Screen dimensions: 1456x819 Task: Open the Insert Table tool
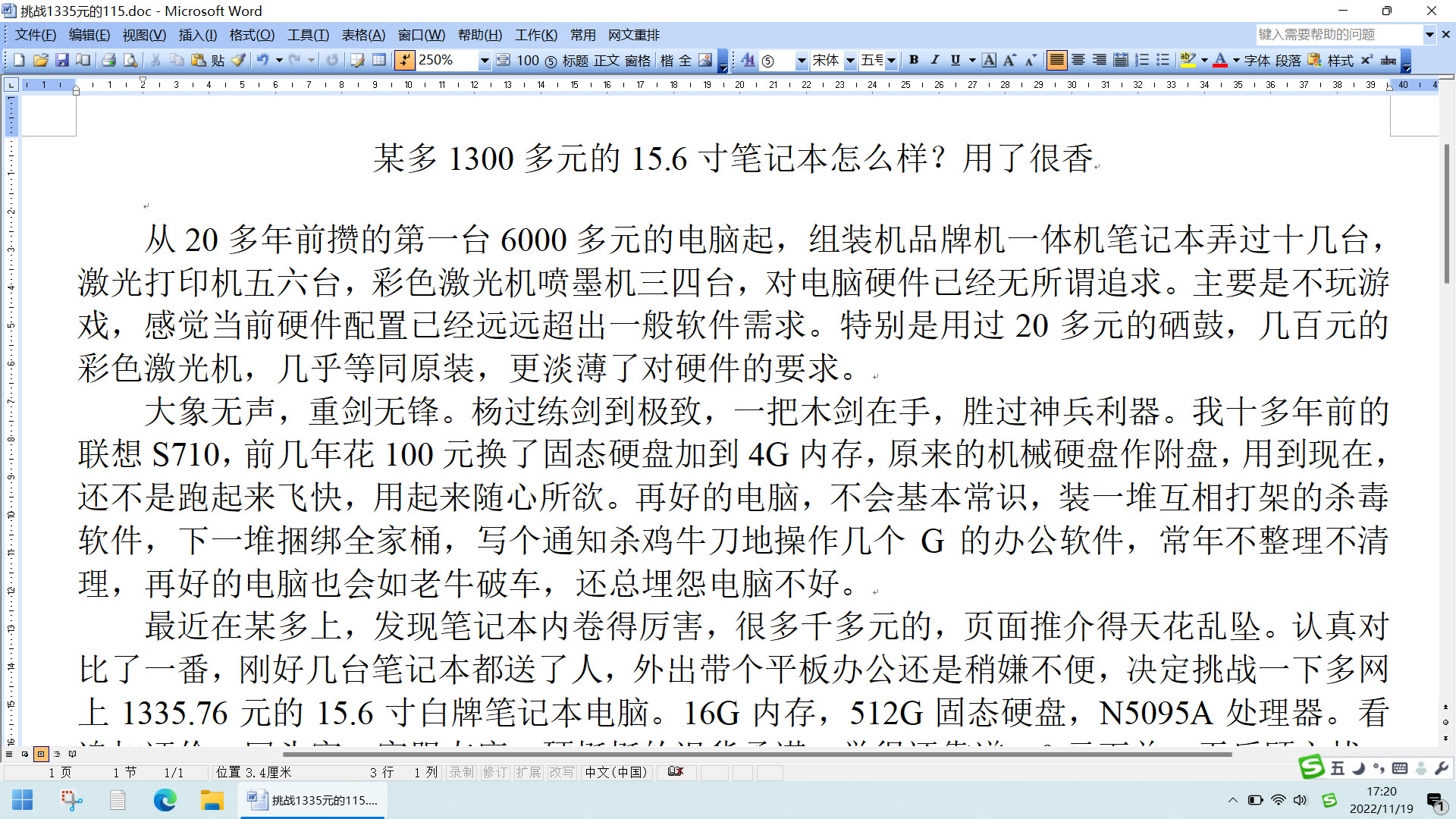point(379,61)
